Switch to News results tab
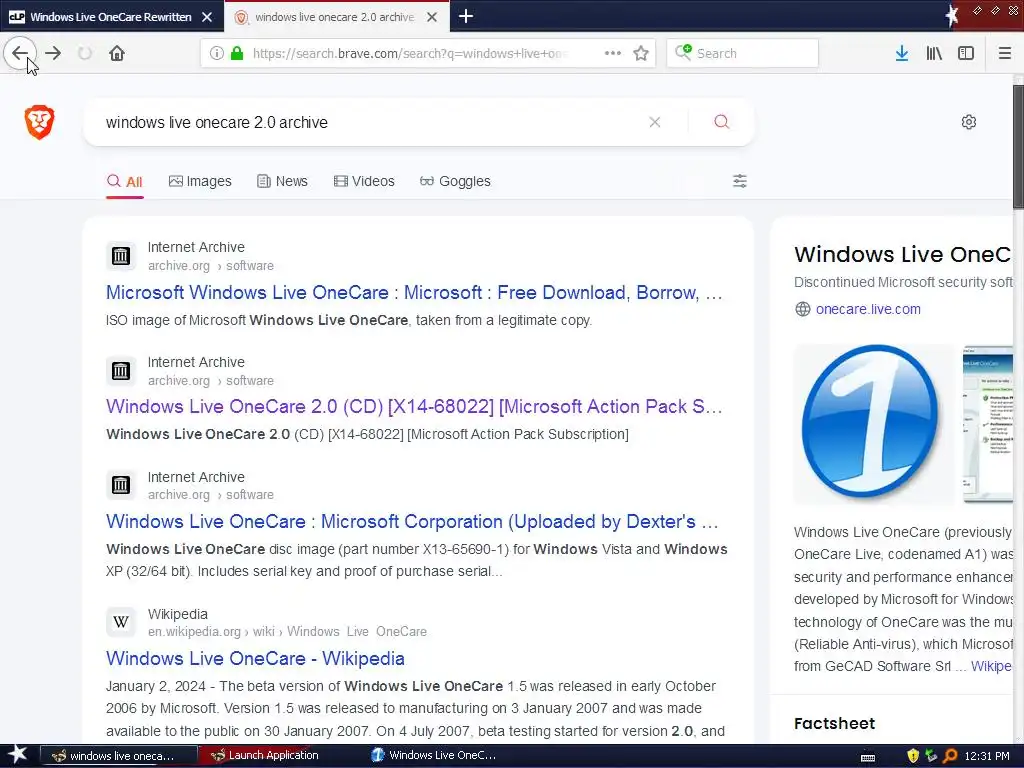 pyautogui.click(x=282, y=181)
